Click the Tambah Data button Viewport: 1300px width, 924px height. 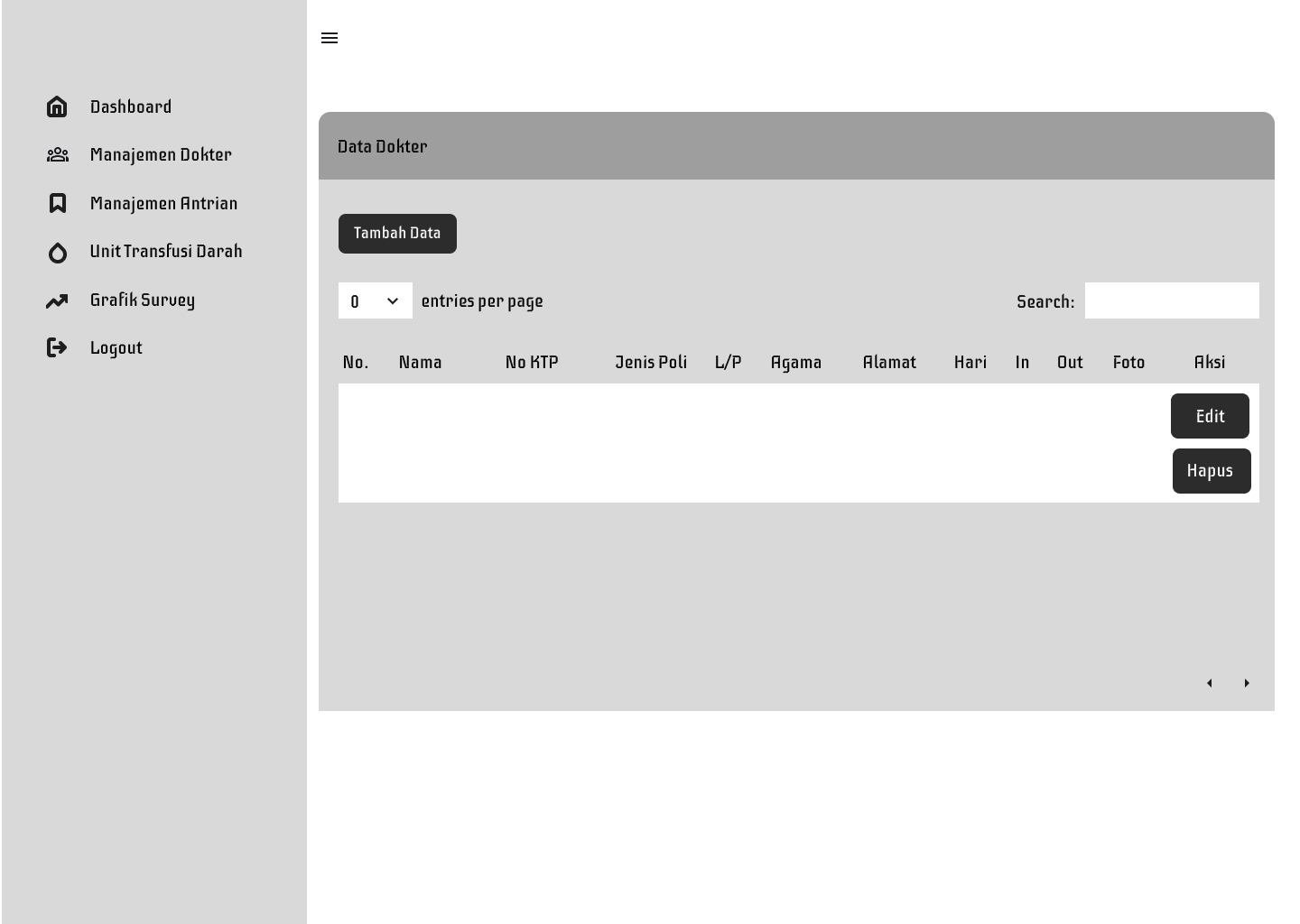[x=397, y=233]
